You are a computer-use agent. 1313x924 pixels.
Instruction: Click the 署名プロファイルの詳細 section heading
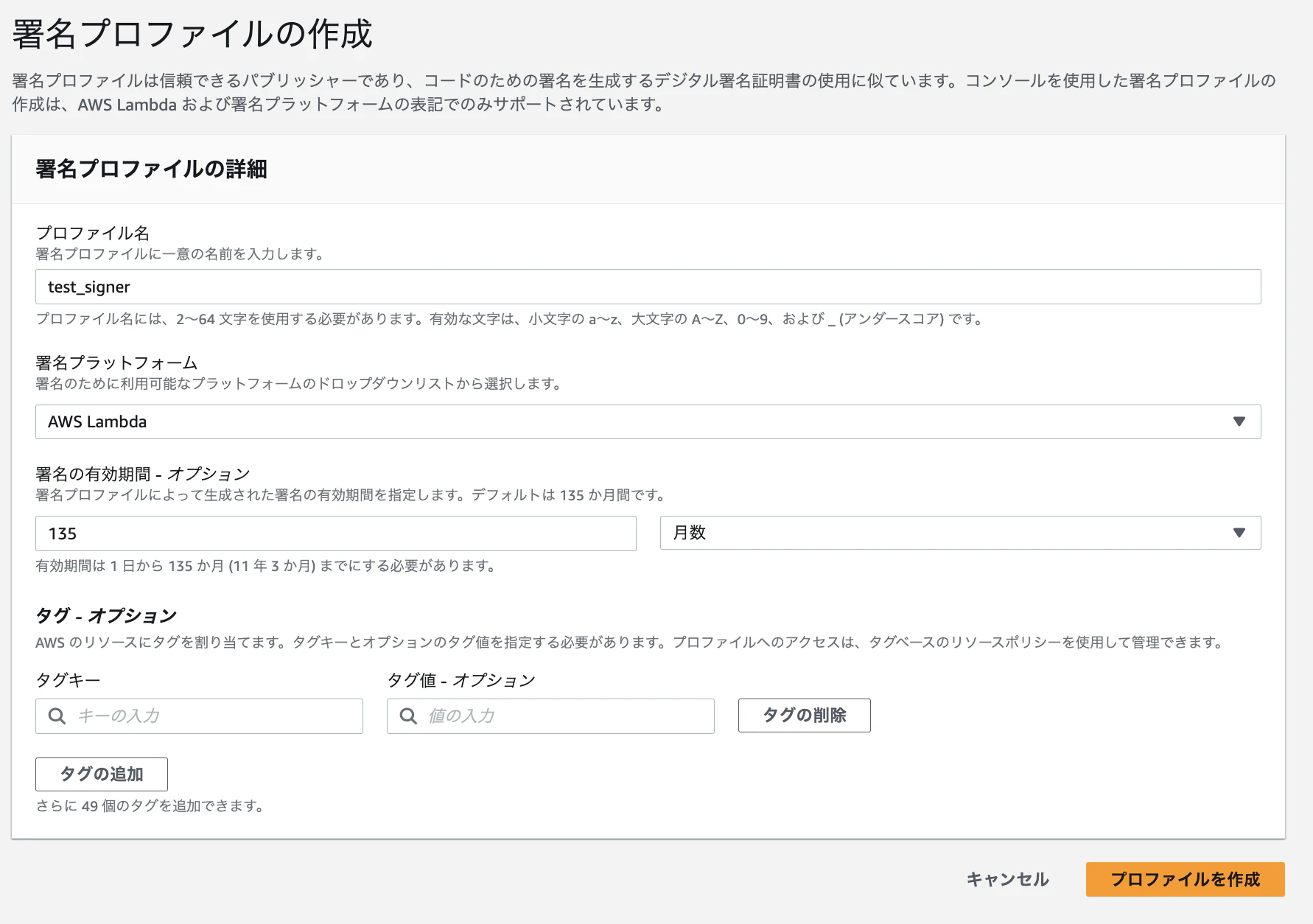pos(151,169)
